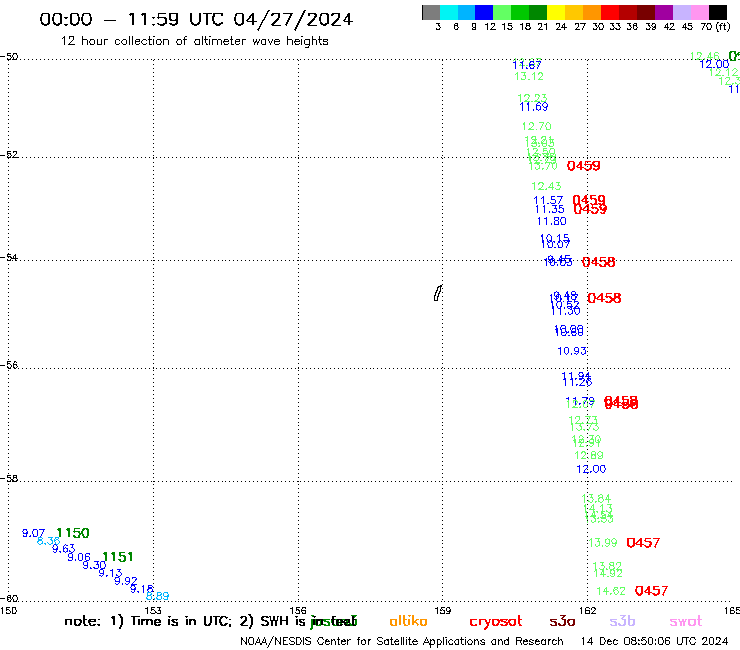Click the dark blue legend swatch
This screenshot has width=740, height=650.
tap(485, 12)
